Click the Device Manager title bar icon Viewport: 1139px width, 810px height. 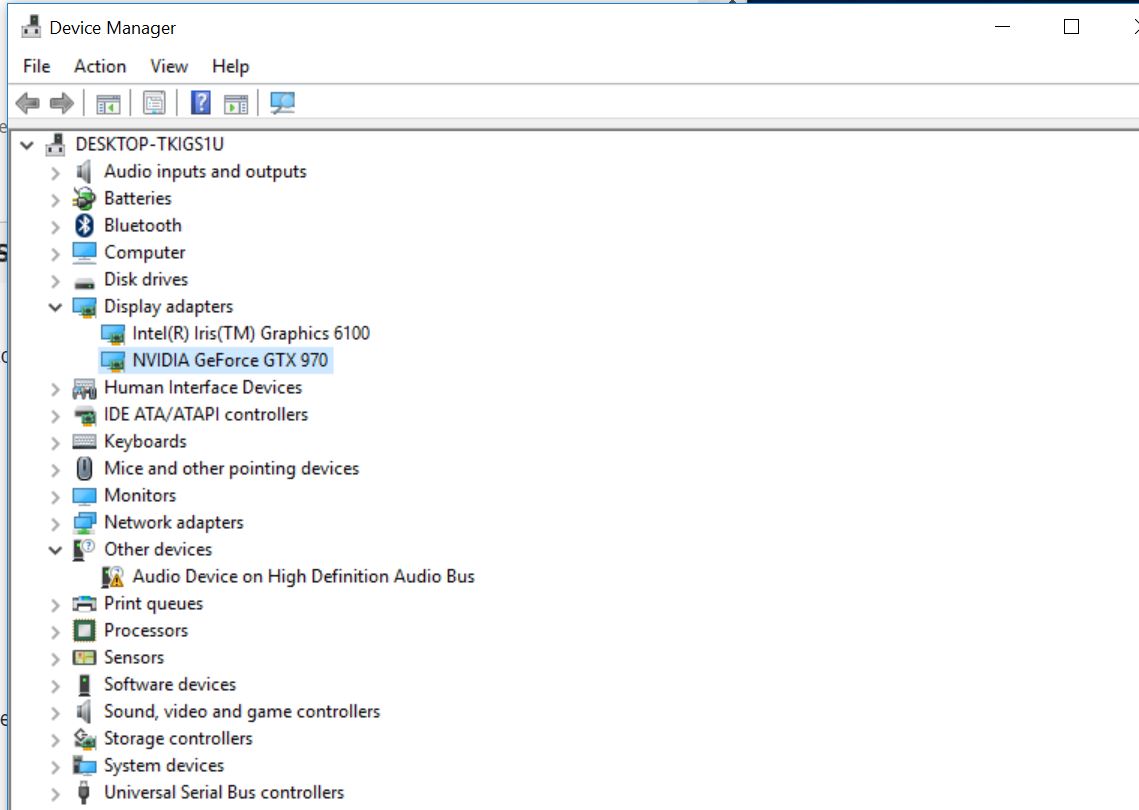(31, 27)
